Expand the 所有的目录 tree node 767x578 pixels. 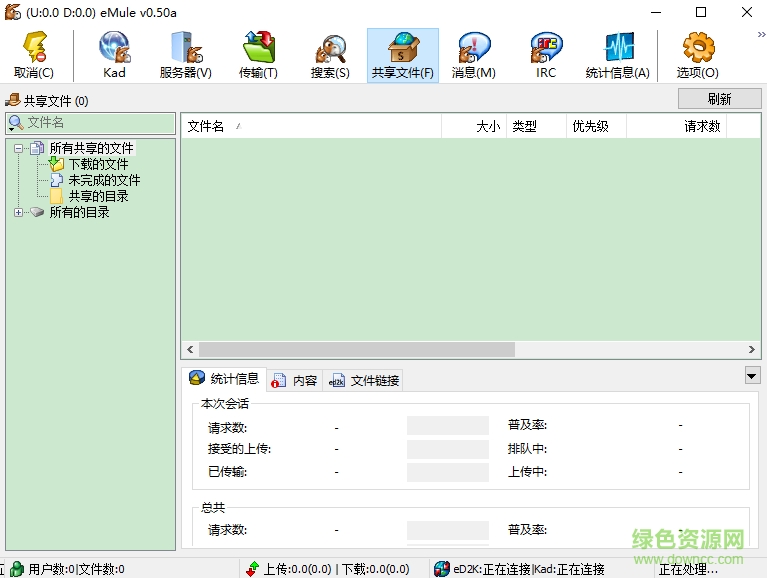coord(19,212)
